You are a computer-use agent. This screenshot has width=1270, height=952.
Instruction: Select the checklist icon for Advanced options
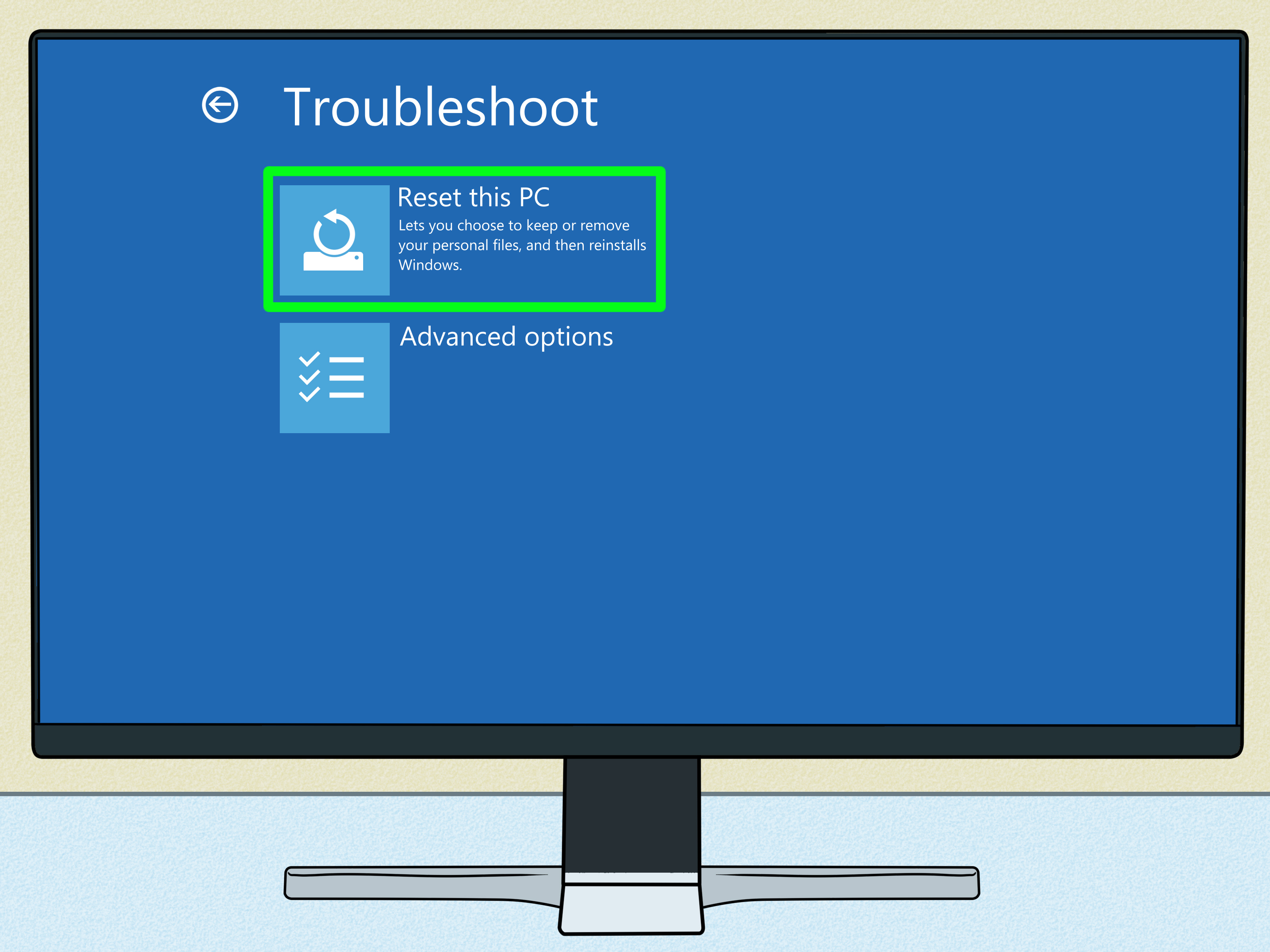coord(333,377)
